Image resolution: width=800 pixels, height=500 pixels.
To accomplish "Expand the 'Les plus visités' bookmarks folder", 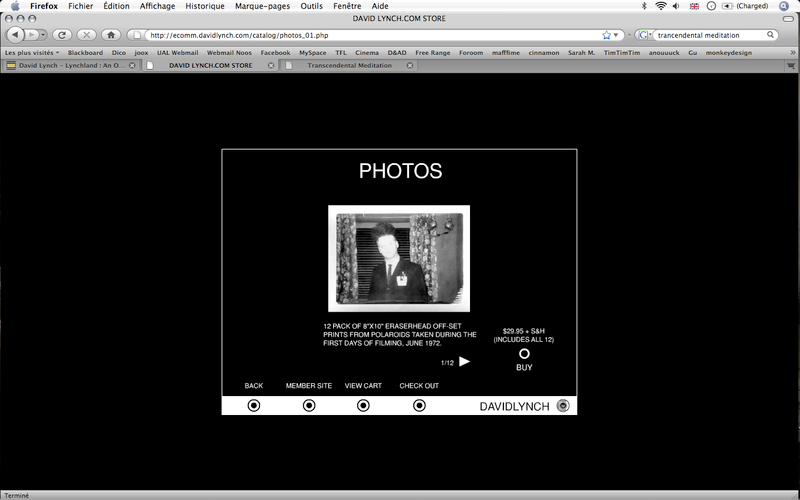I will click(32, 53).
